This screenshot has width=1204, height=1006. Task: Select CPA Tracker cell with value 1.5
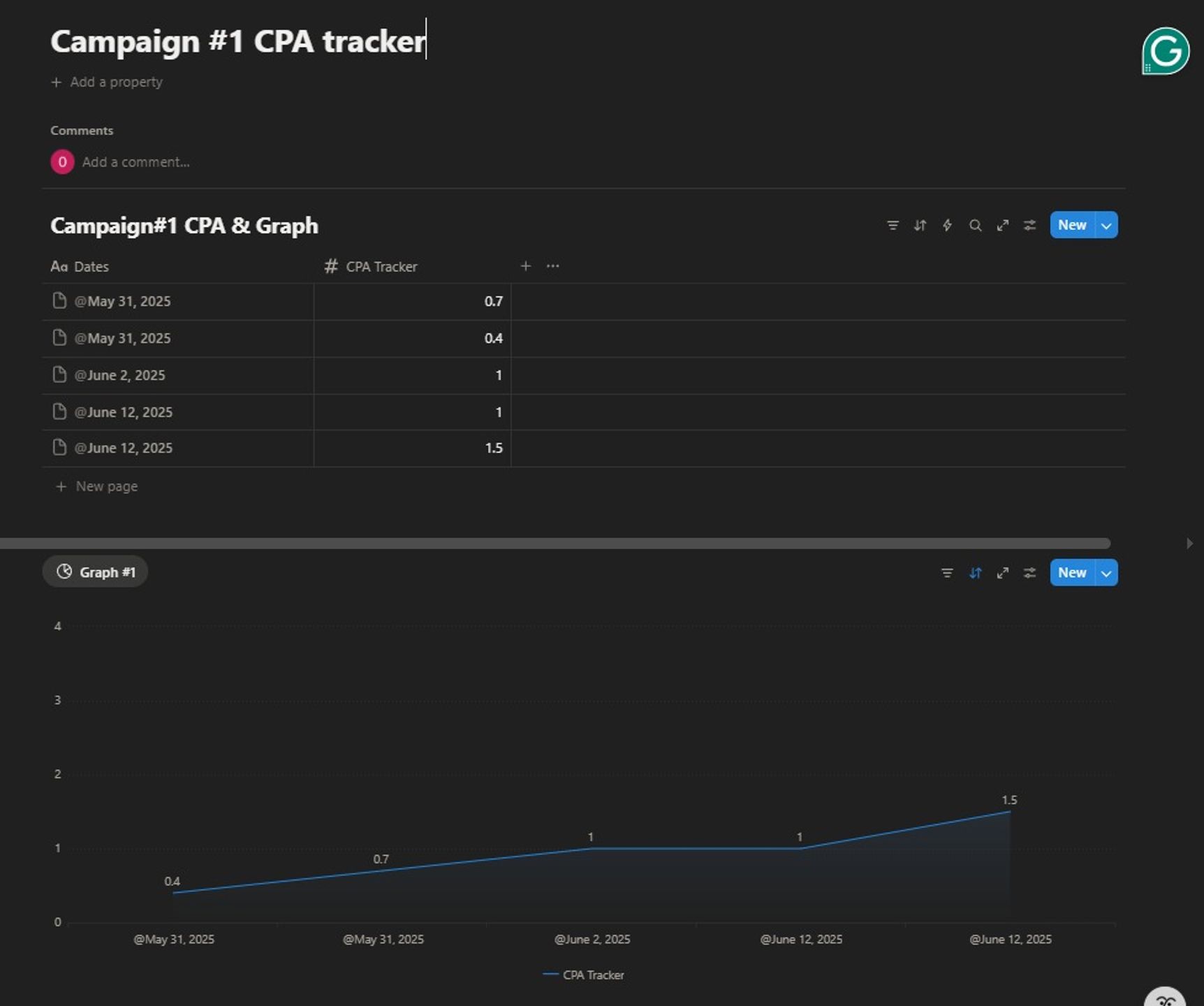tap(412, 449)
